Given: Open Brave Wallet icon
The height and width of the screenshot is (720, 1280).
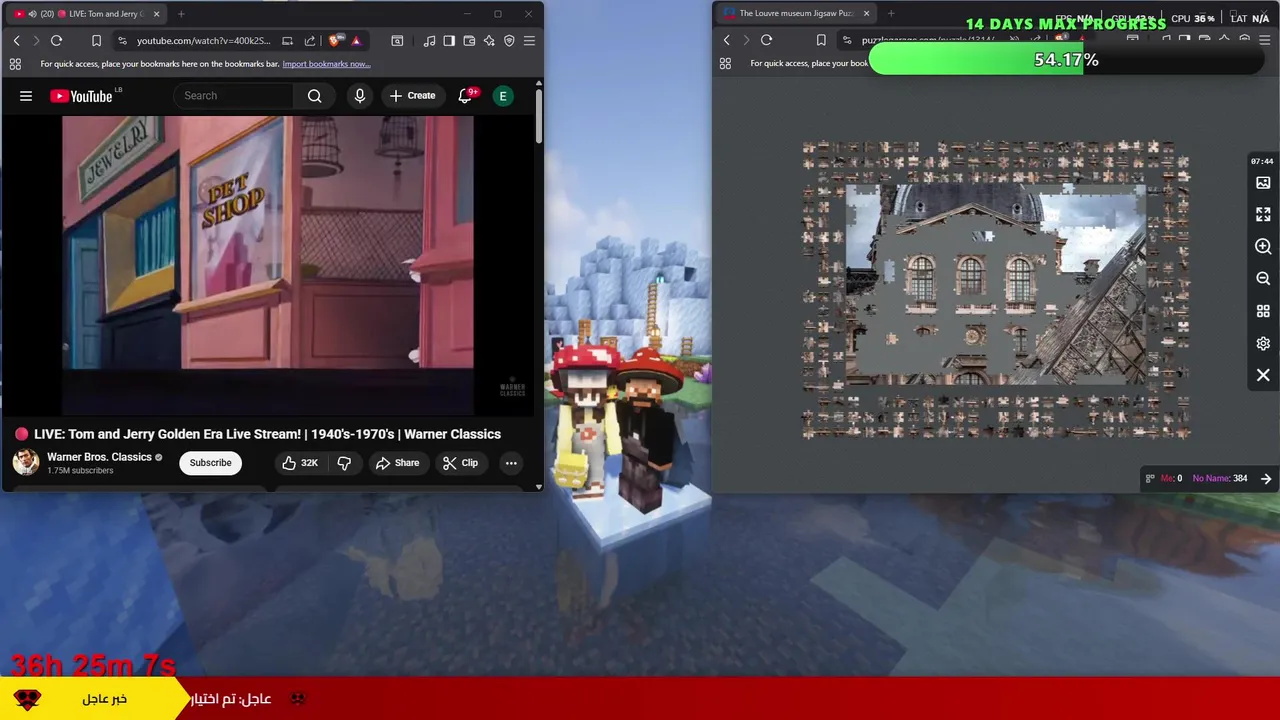Looking at the screenshot, I should (469, 40).
